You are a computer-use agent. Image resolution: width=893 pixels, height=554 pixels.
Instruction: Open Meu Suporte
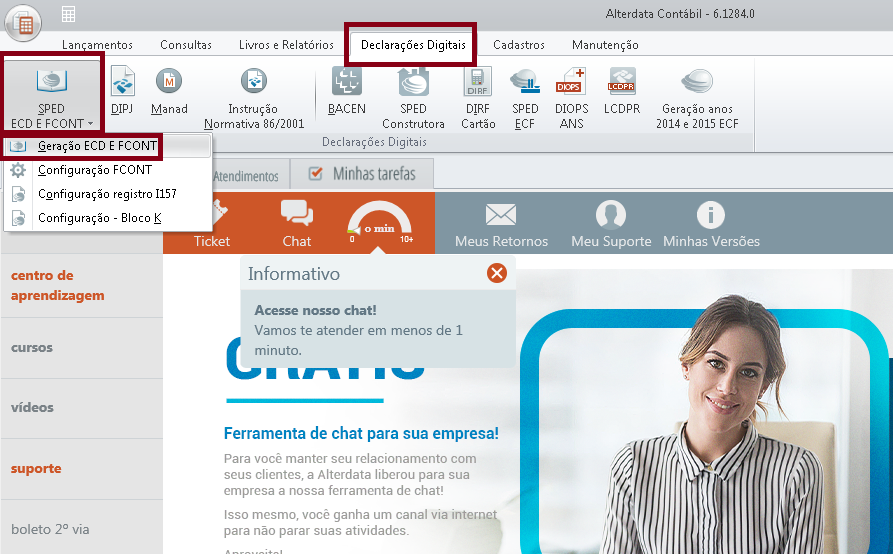(x=611, y=224)
